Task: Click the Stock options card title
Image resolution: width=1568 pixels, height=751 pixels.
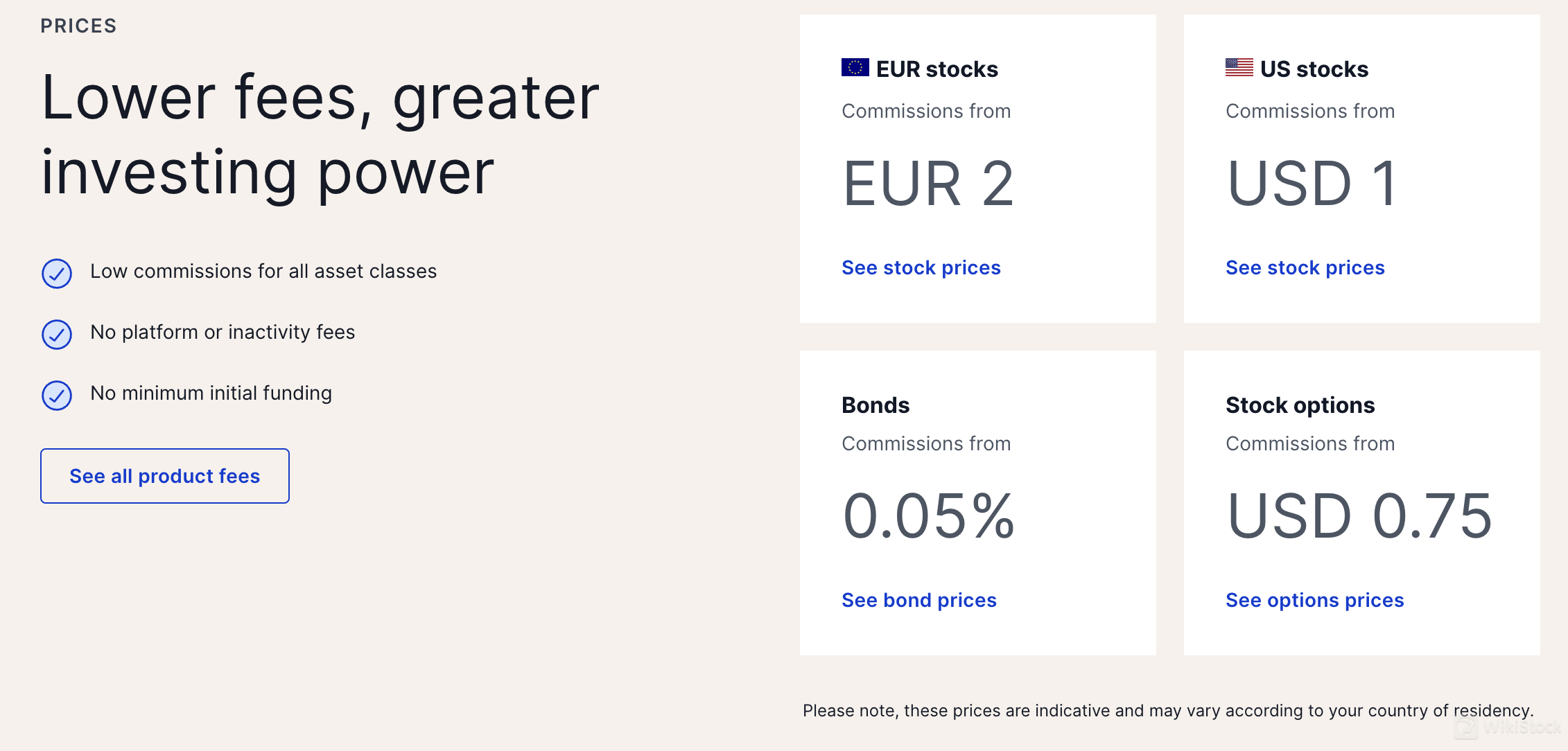Action: [x=1300, y=405]
